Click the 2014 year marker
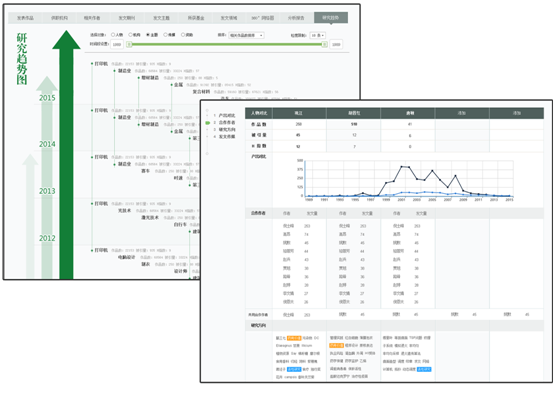Screen dimensions: 558x397 pyautogui.click(x=47, y=144)
